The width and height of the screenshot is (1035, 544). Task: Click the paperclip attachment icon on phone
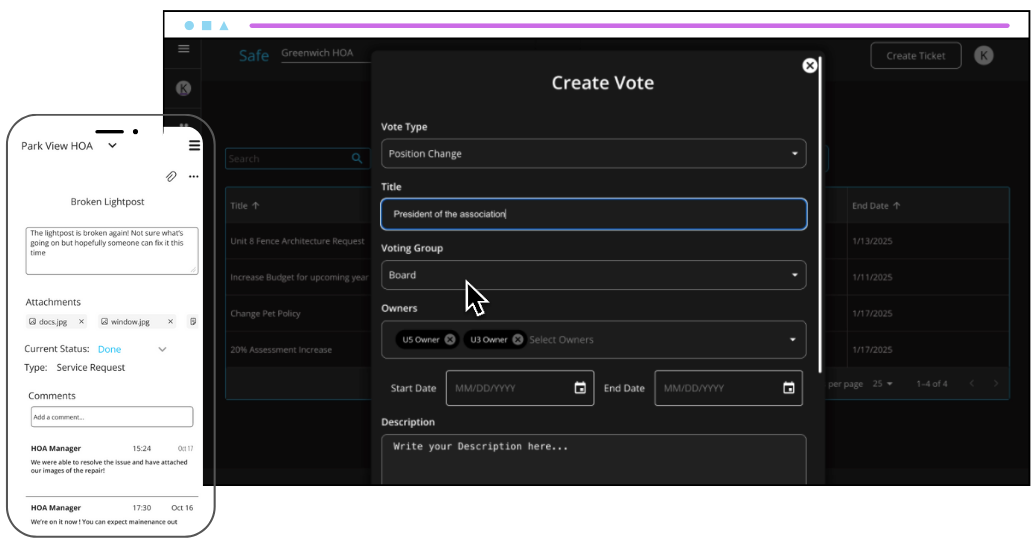point(171,177)
